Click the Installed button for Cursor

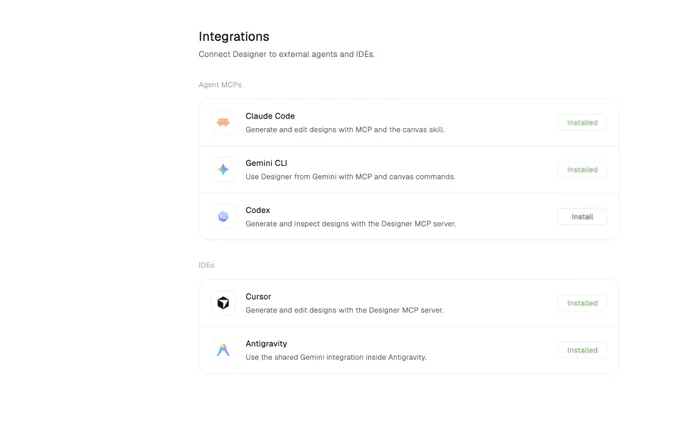tap(582, 303)
